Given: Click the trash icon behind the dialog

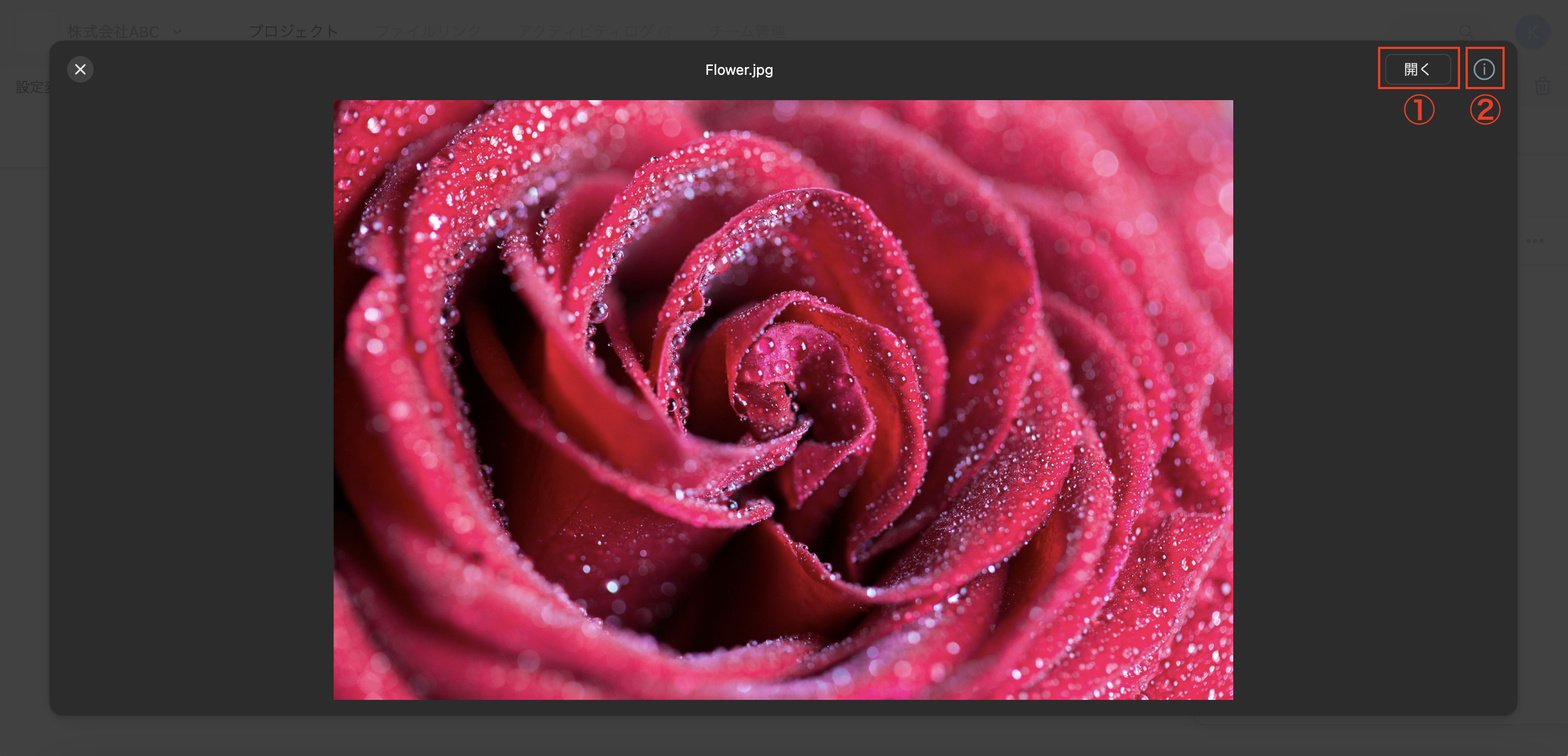Looking at the screenshot, I should click(1543, 86).
